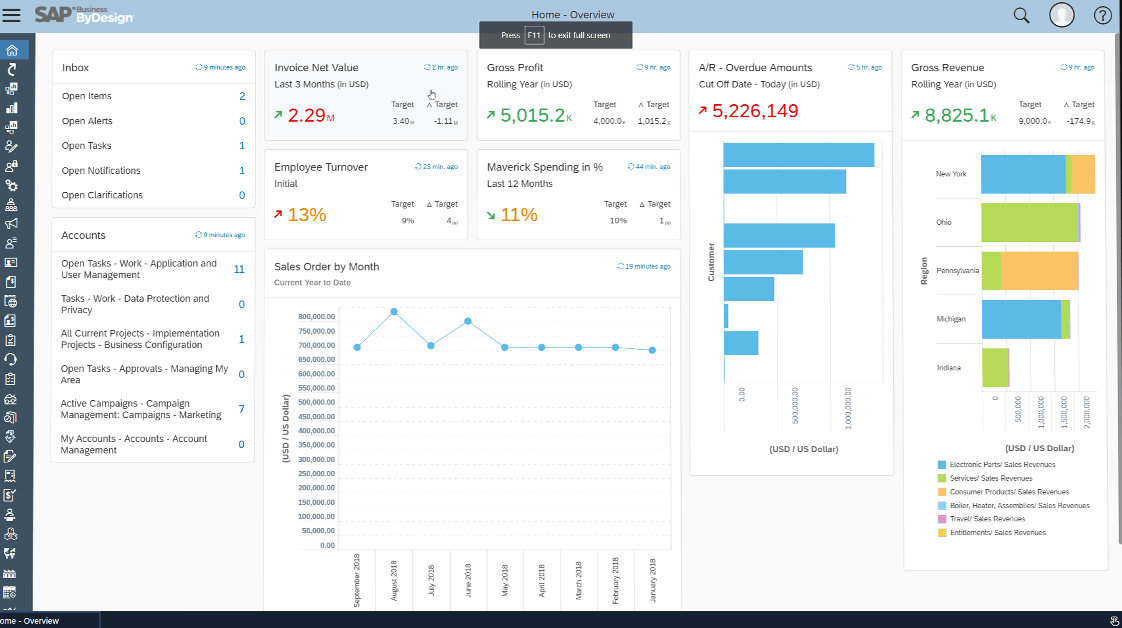Refresh the Employee Turnover card

click(x=419, y=167)
